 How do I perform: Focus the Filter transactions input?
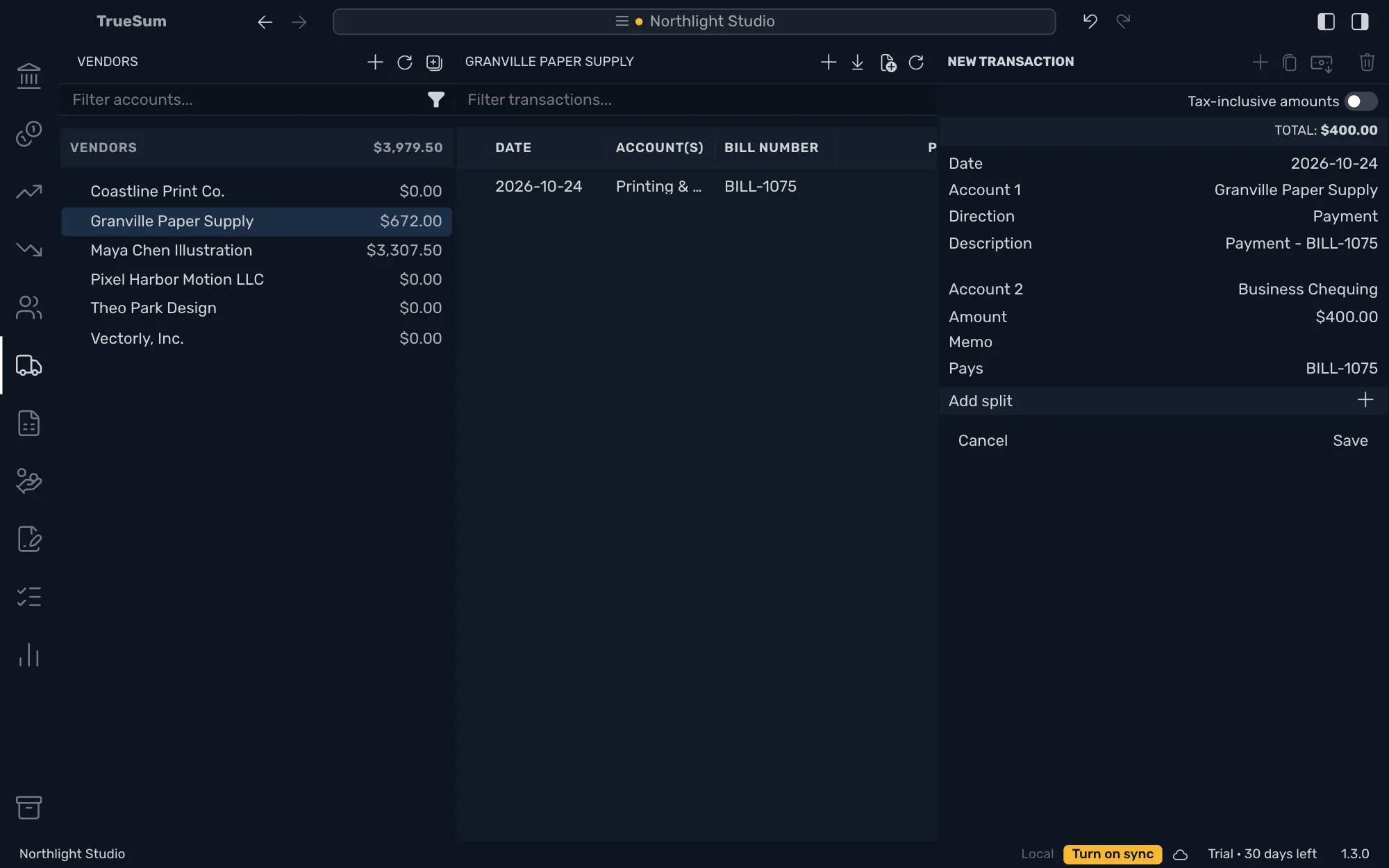point(698,100)
